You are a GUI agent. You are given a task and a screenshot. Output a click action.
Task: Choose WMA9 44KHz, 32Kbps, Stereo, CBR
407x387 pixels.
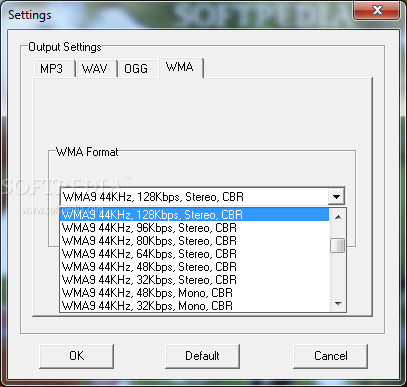195,280
